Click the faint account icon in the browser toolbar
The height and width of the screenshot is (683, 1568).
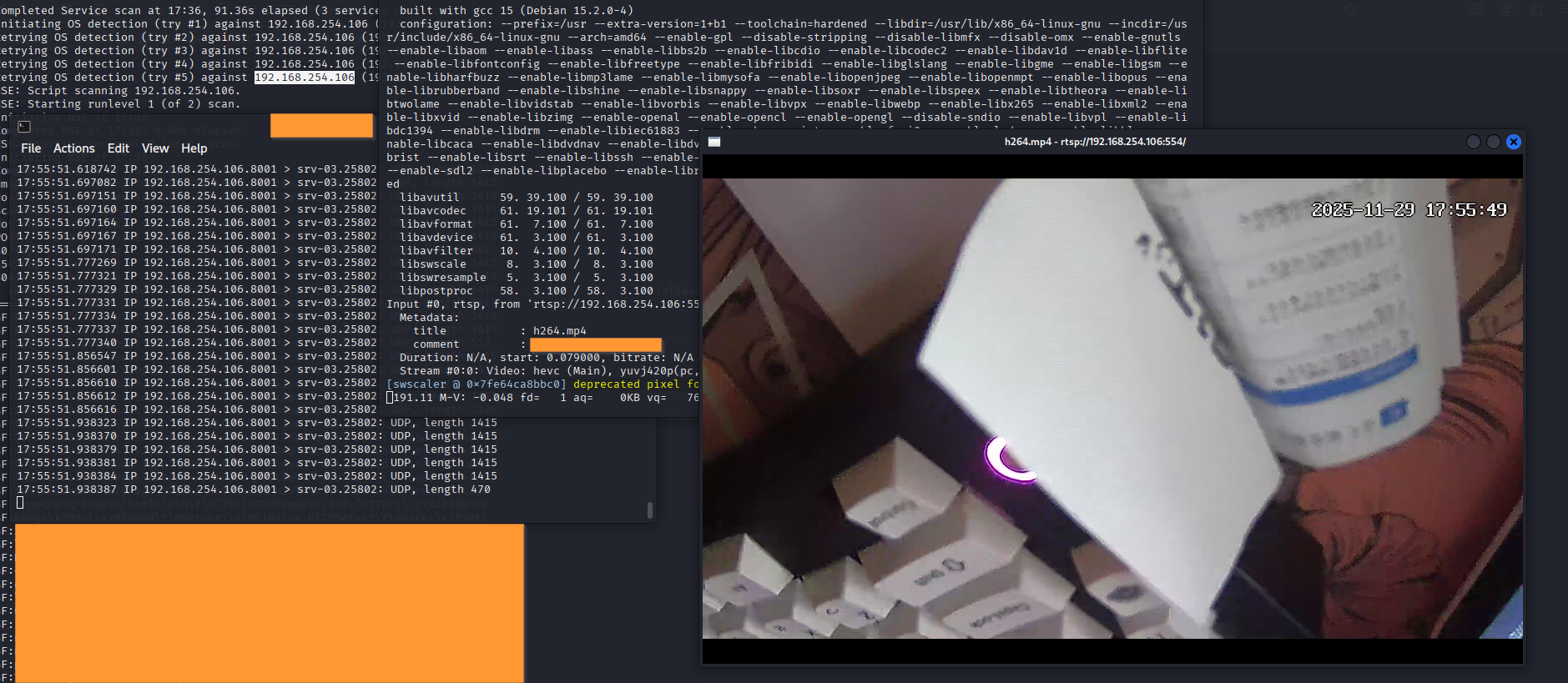click(x=1507, y=10)
